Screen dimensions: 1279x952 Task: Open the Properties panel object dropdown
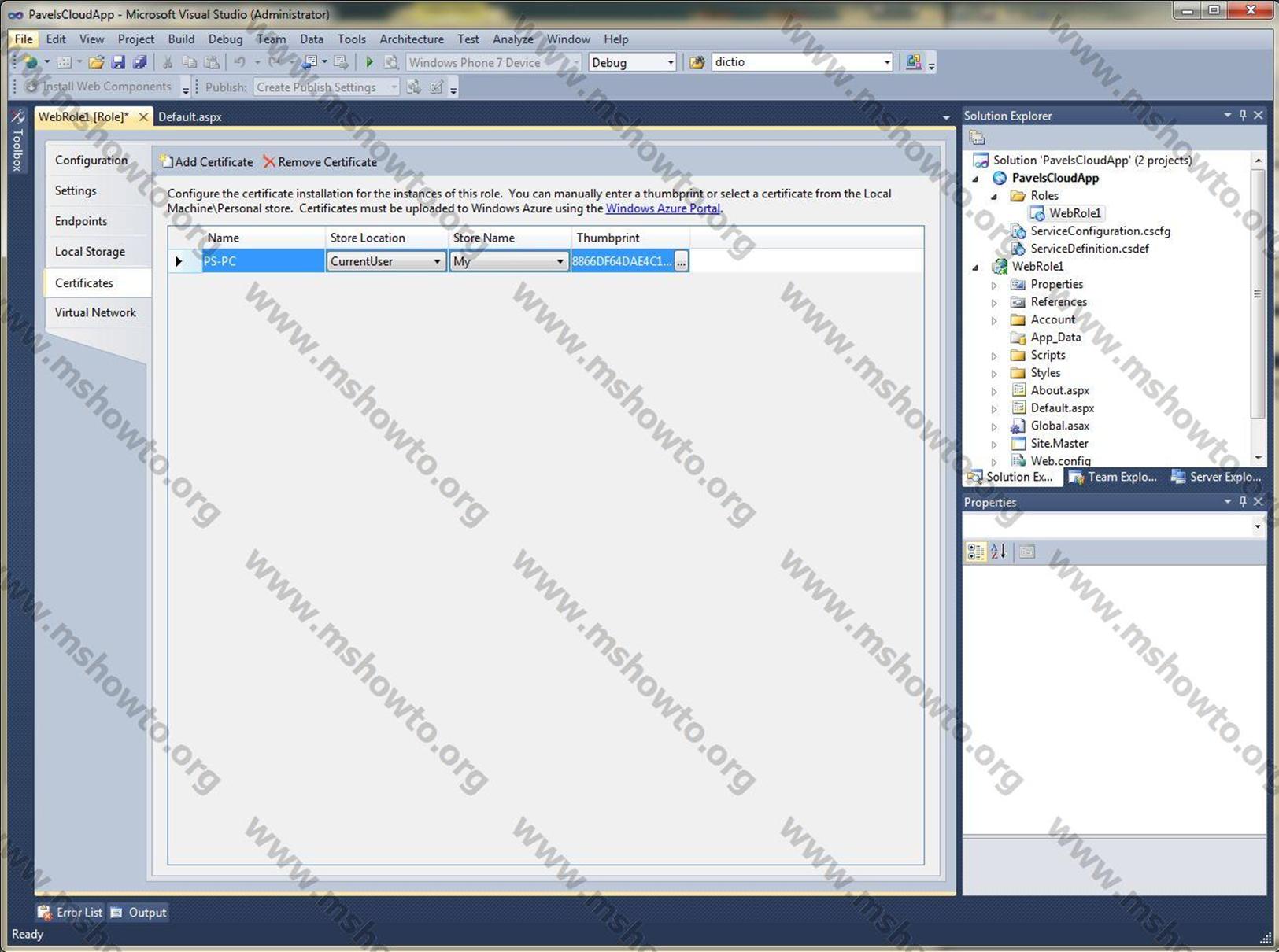pyautogui.click(x=1257, y=526)
